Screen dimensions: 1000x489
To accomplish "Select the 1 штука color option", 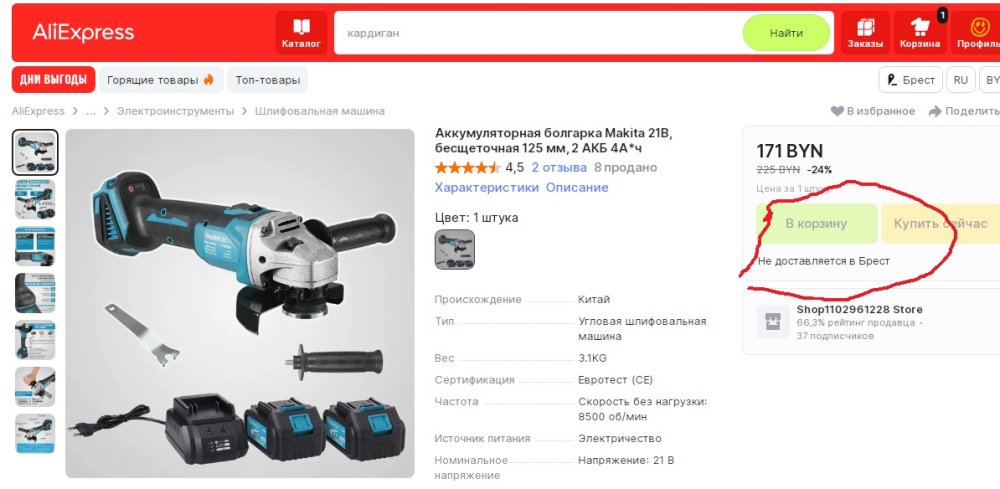I will pos(455,249).
